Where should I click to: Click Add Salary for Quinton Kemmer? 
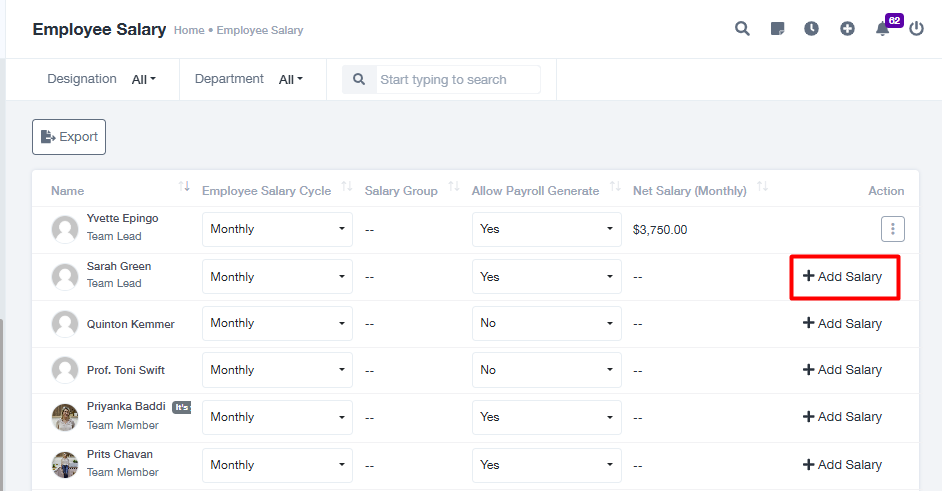pyautogui.click(x=842, y=323)
